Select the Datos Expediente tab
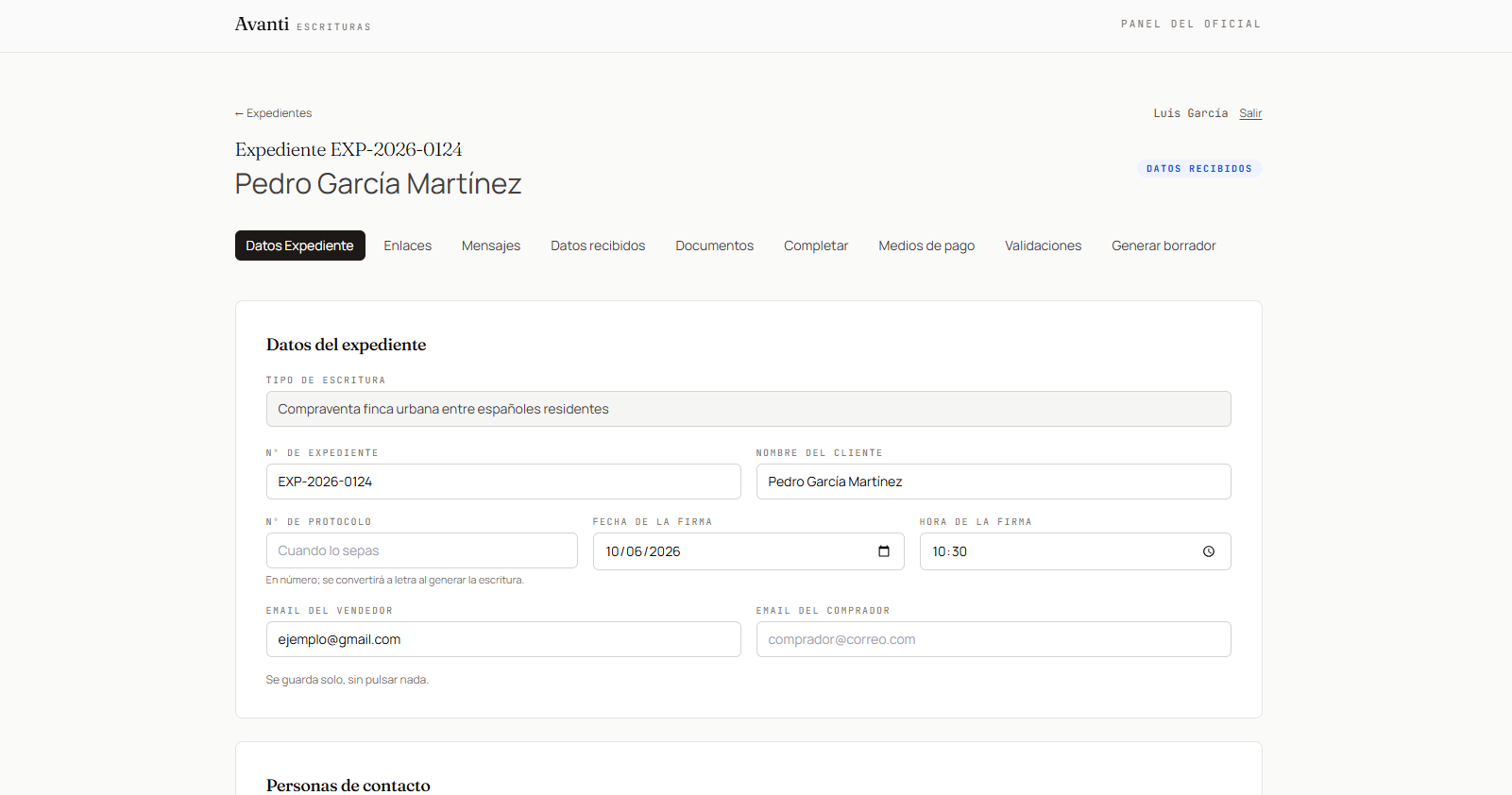Screen dimensions: 1512x795 tap(300, 245)
